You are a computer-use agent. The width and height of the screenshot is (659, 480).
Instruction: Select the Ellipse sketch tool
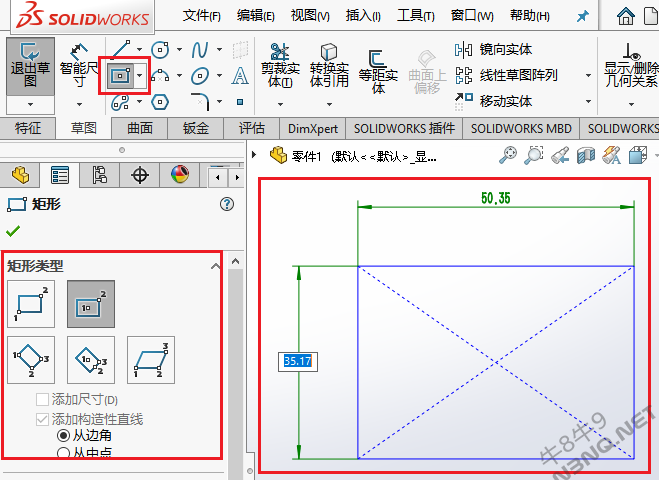click(x=200, y=76)
